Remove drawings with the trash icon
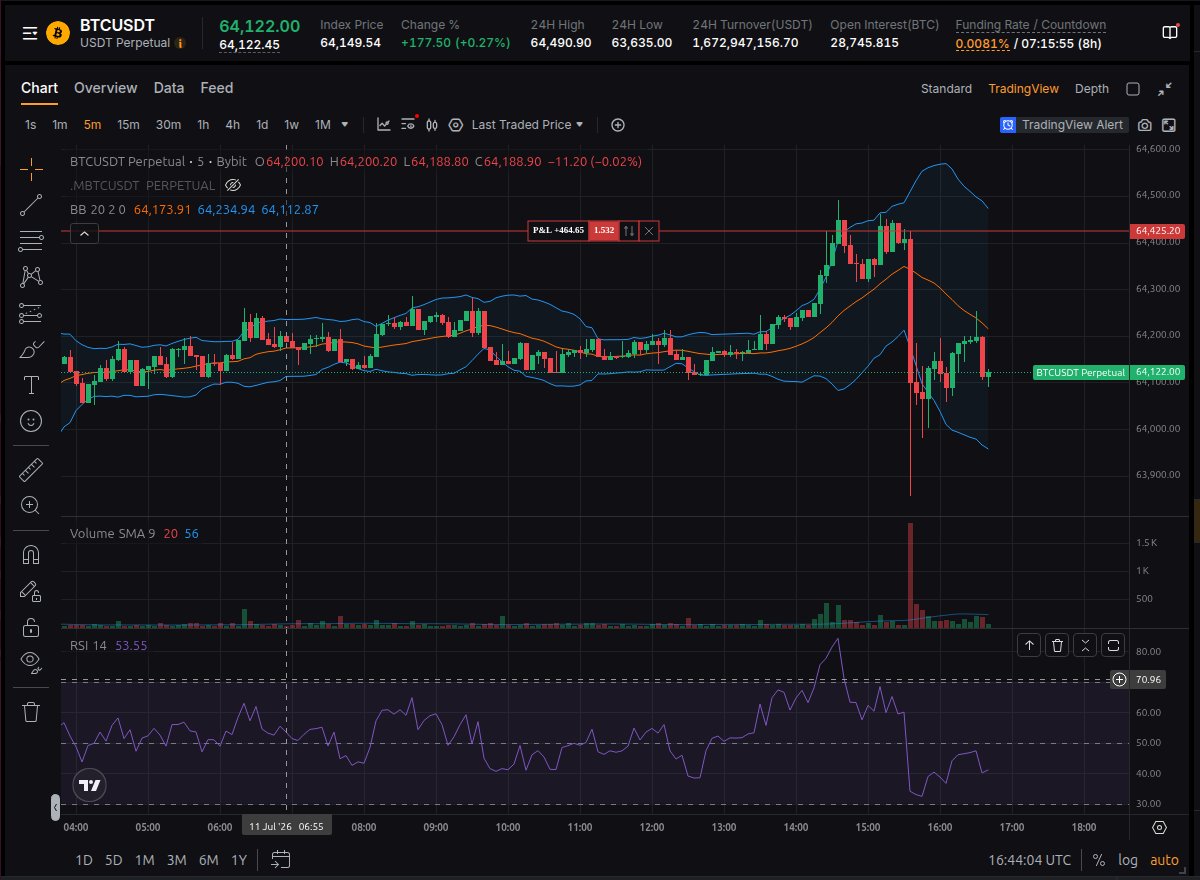The image size is (1200, 880). tap(31, 711)
